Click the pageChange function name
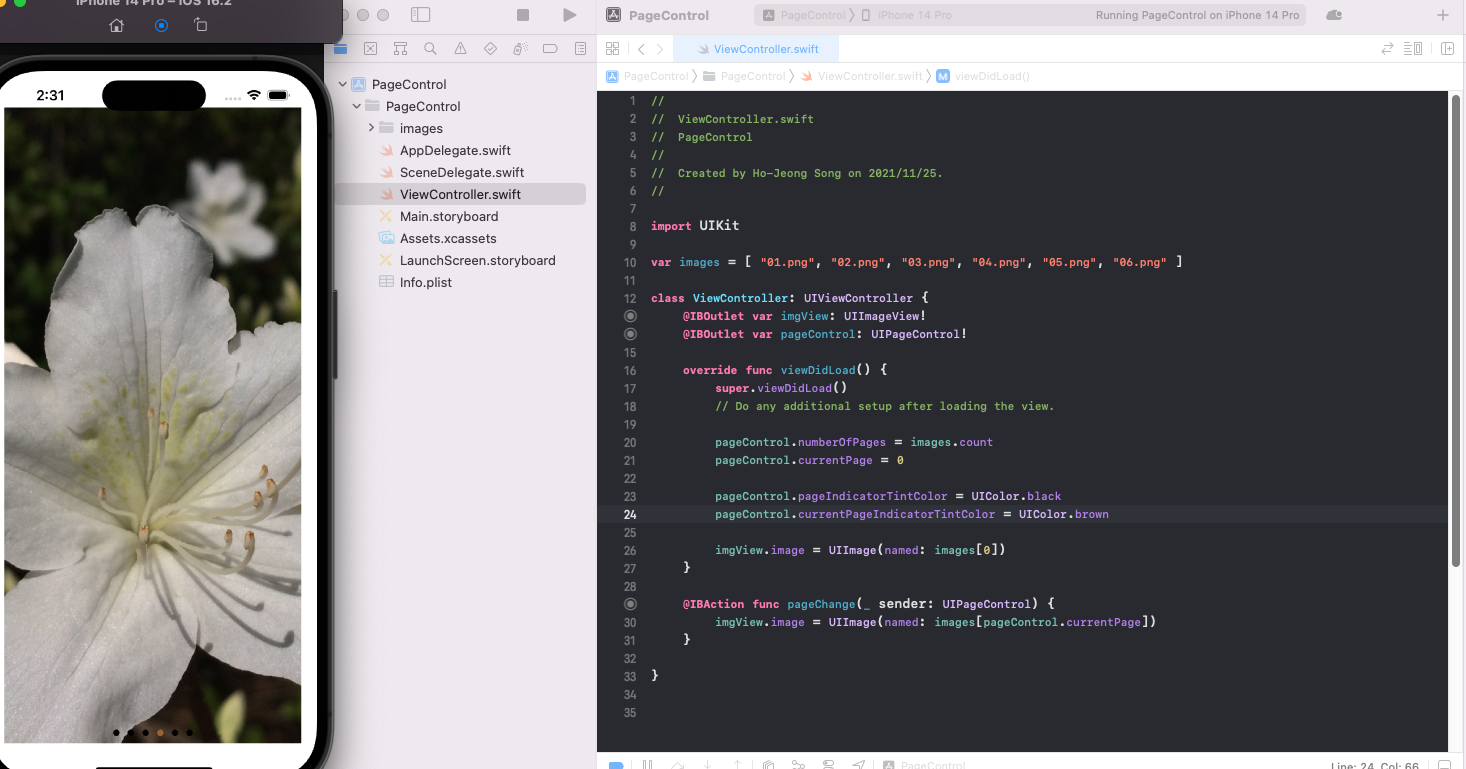This screenshot has height=769, width=1466. pos(821,604)
